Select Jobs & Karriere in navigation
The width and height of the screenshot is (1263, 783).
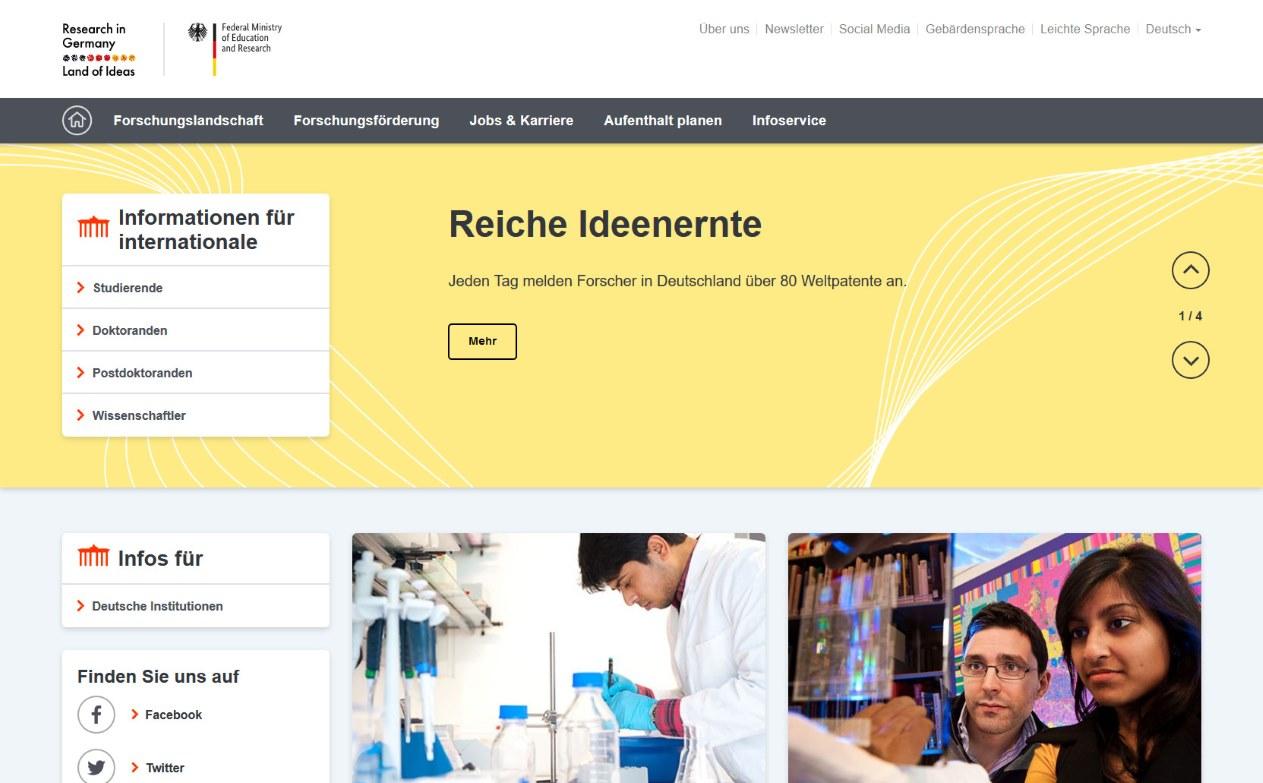(x=521, y=120)
